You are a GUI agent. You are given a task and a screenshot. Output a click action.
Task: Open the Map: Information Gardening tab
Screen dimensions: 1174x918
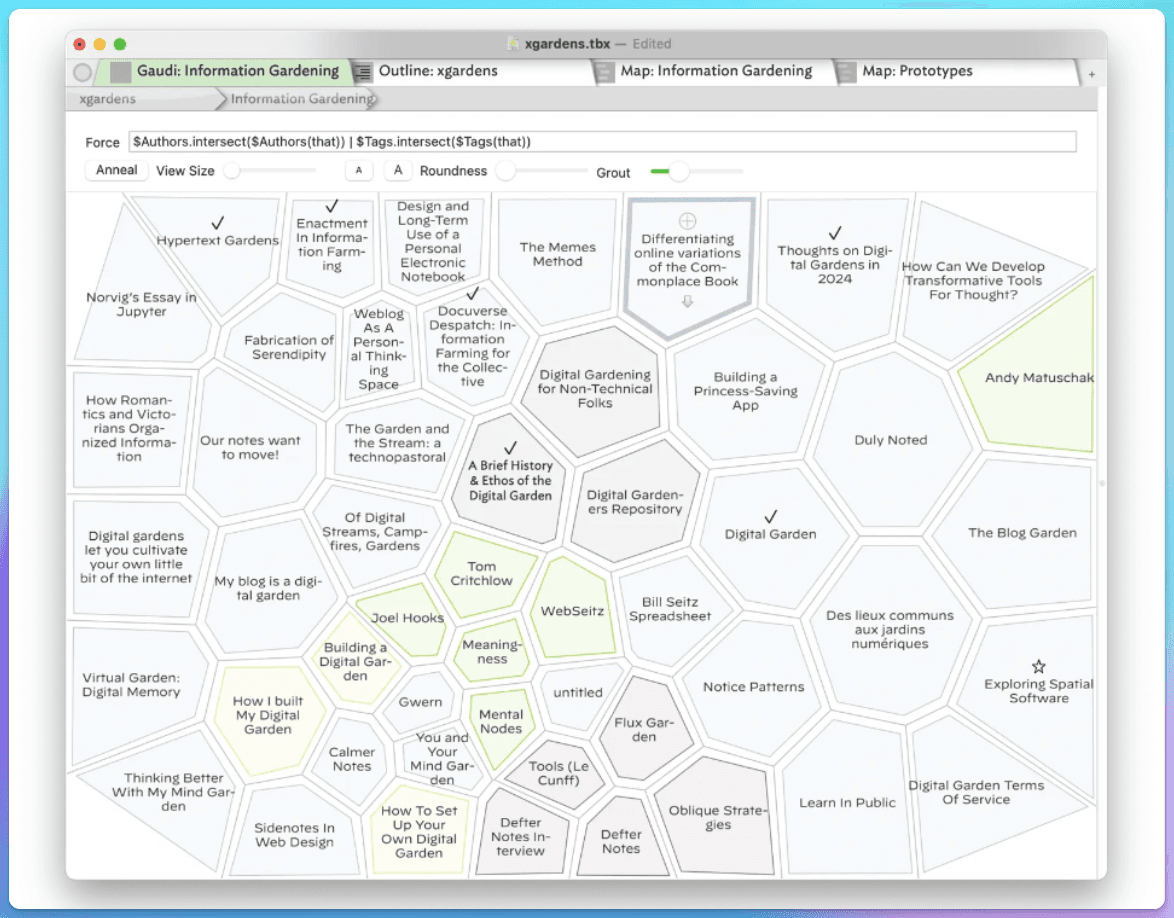713,72
